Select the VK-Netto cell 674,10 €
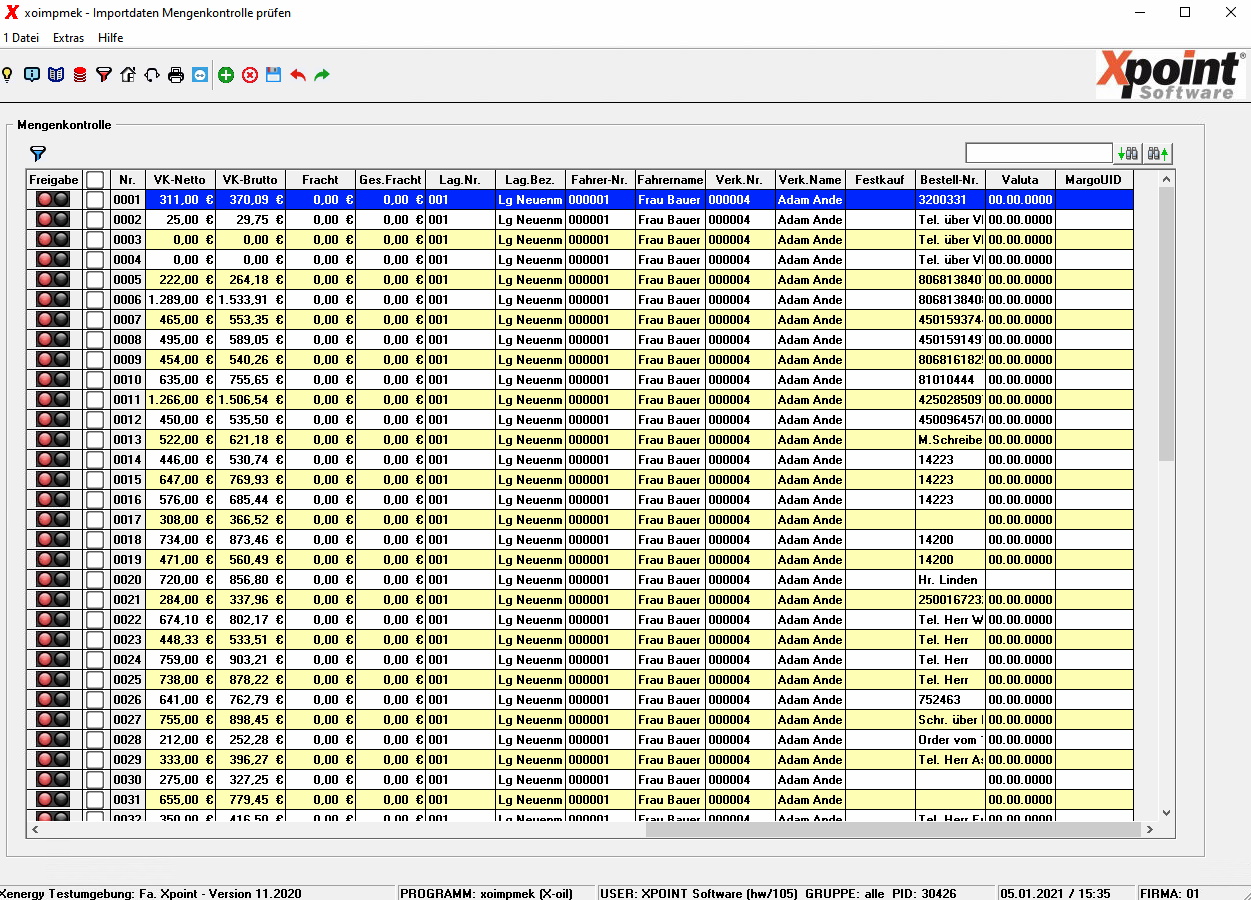This screenshot has width=1251, height=900. 180,620
